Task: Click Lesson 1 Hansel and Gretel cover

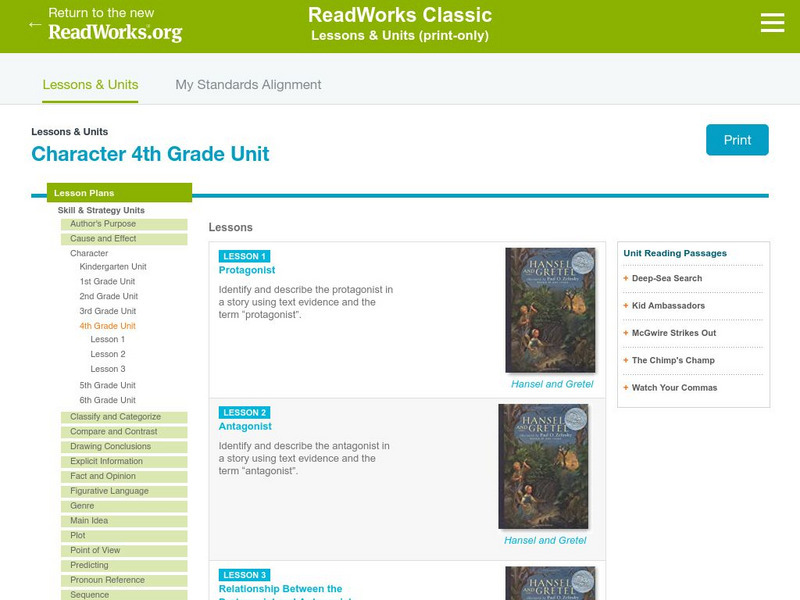Action: pyautogui.click(x=550, y=310)
